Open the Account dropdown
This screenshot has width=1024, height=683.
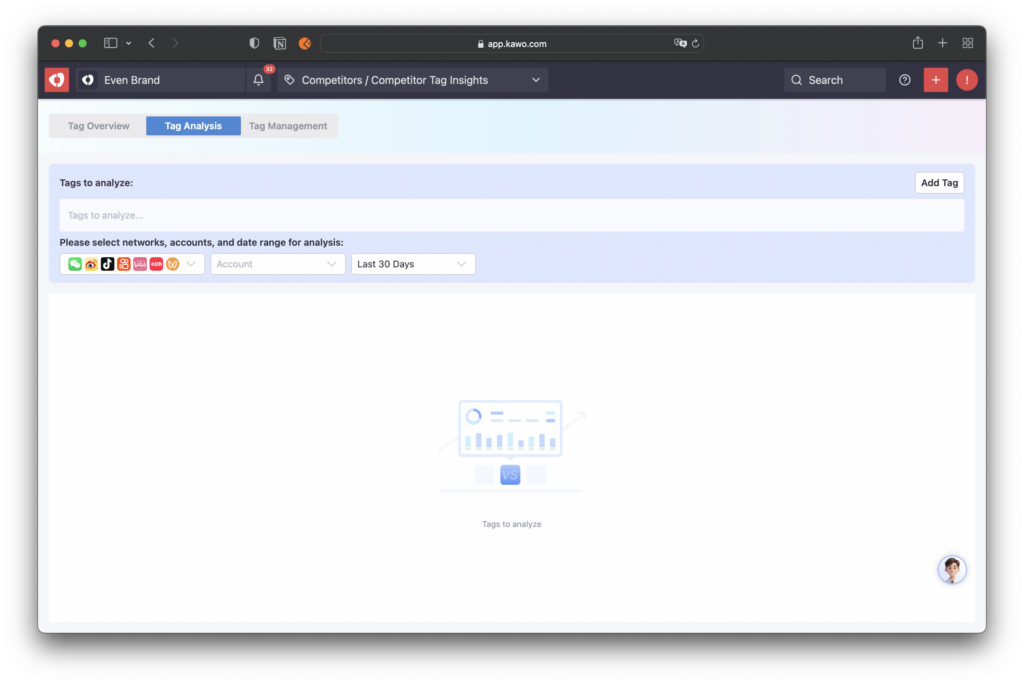point(277,264)
